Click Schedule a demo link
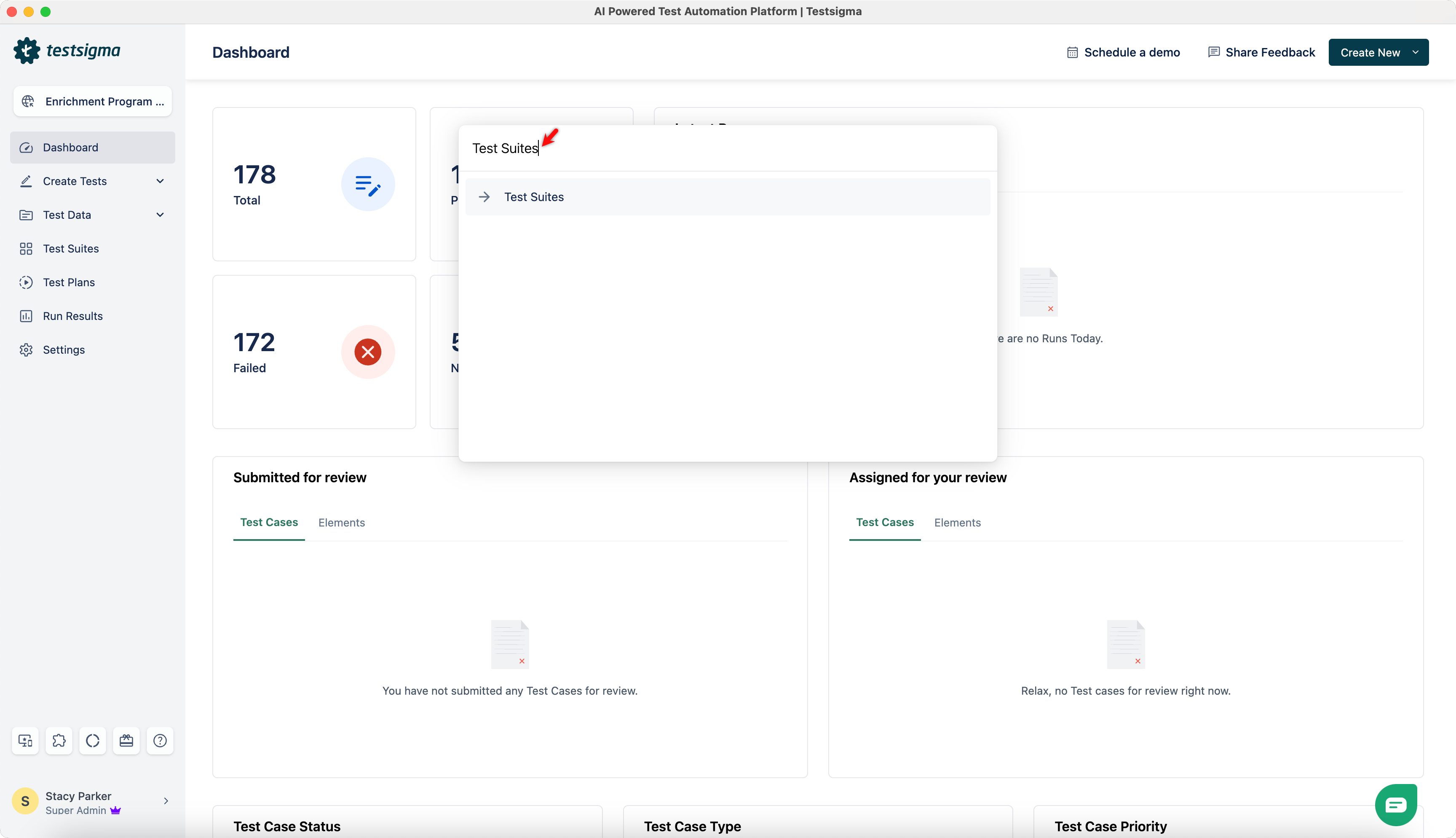 [1123, 52]
